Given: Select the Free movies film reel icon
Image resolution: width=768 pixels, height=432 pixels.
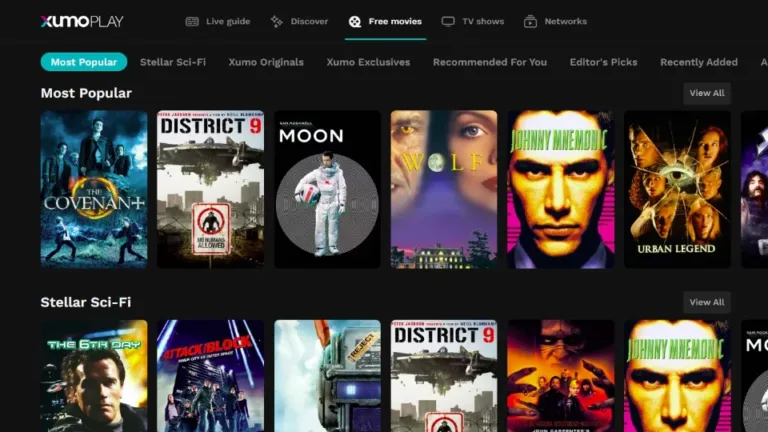Looking at the screenshot, I should [x=355, y=21].
